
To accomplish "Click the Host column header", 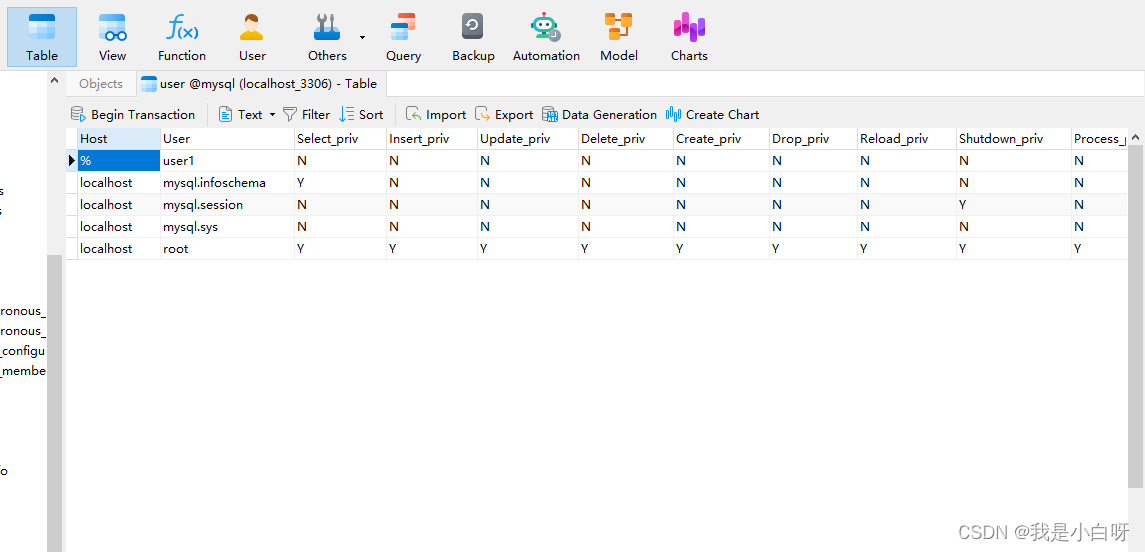I will pos(119,139).
